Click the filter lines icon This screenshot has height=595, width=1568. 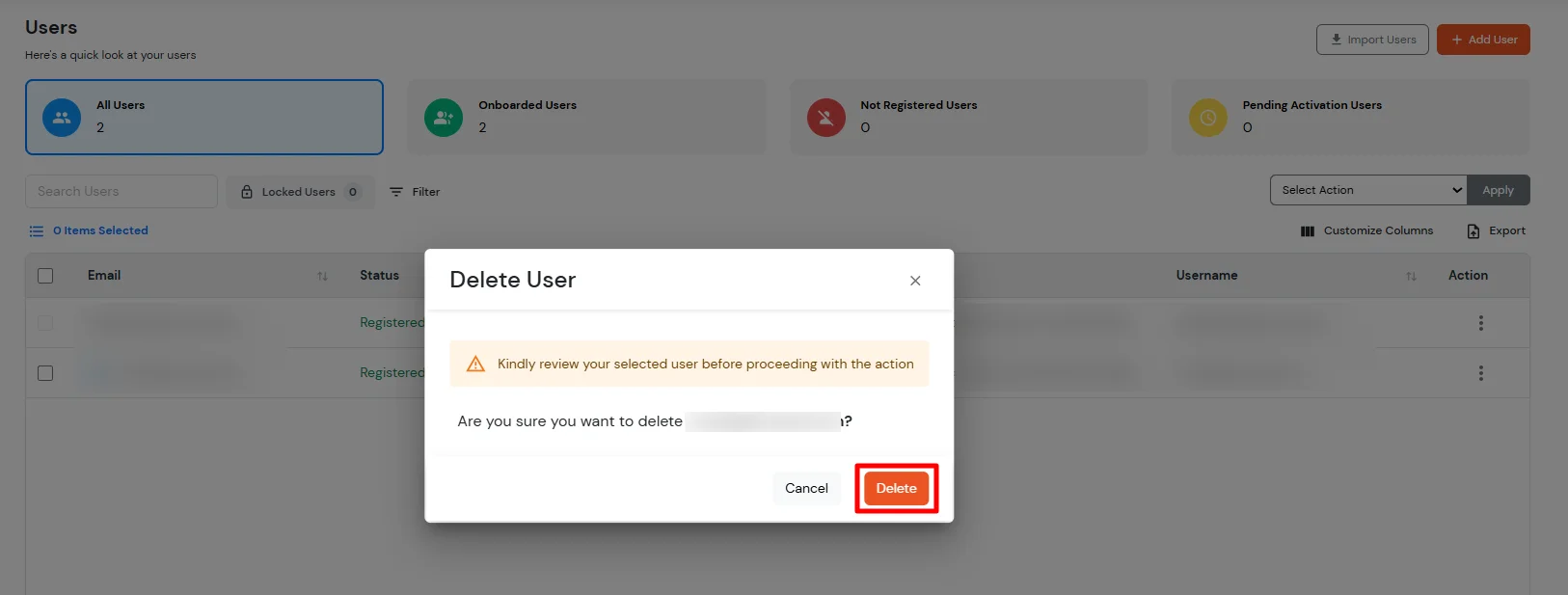[x=396, y=192]
